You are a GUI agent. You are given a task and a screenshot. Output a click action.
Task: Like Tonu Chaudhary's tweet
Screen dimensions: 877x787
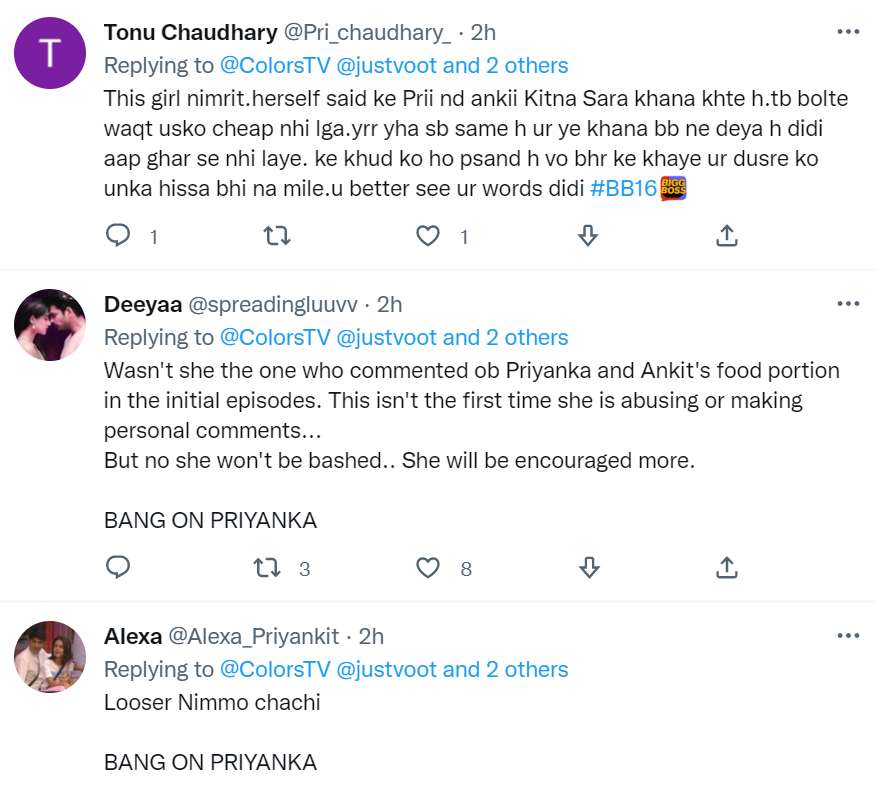[427, 236]
